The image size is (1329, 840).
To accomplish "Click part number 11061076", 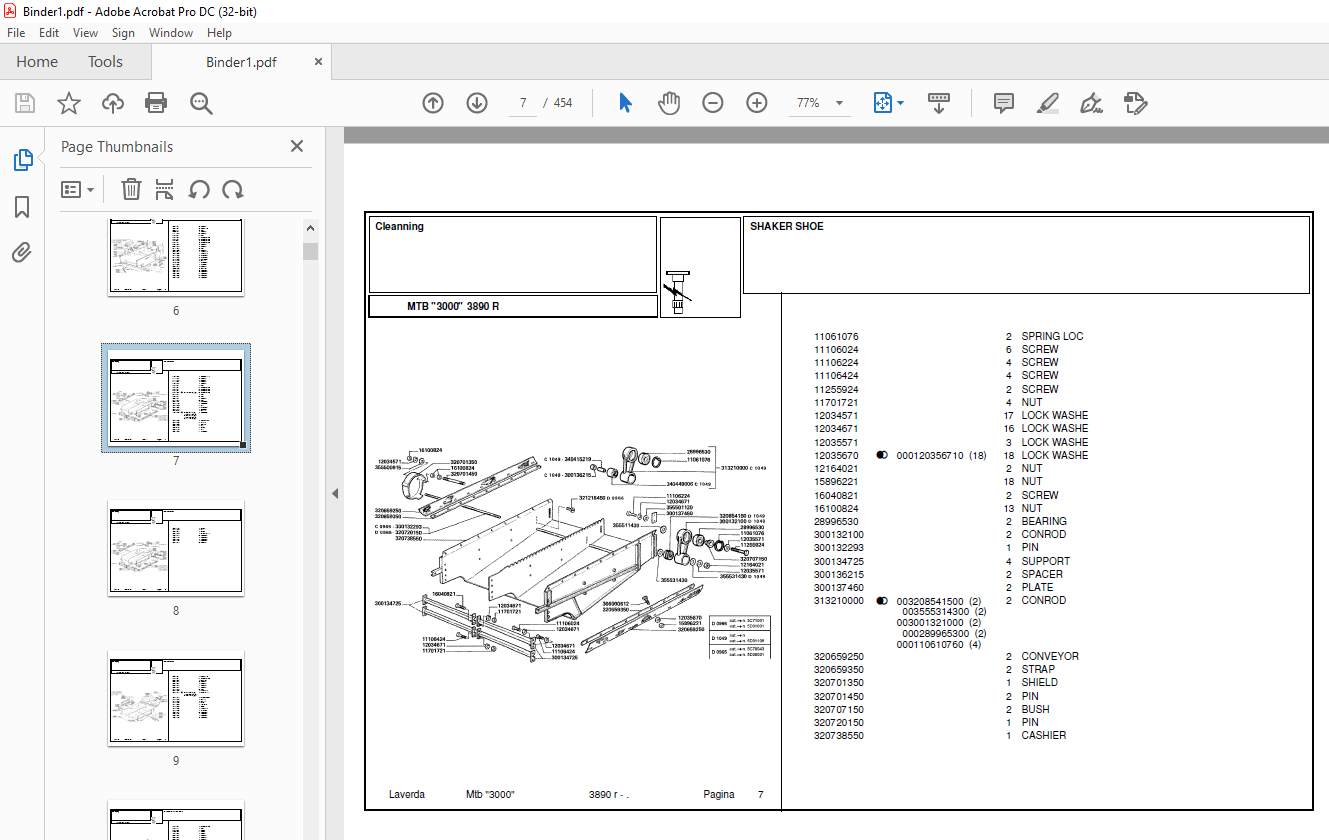I will tap(836, 337).
